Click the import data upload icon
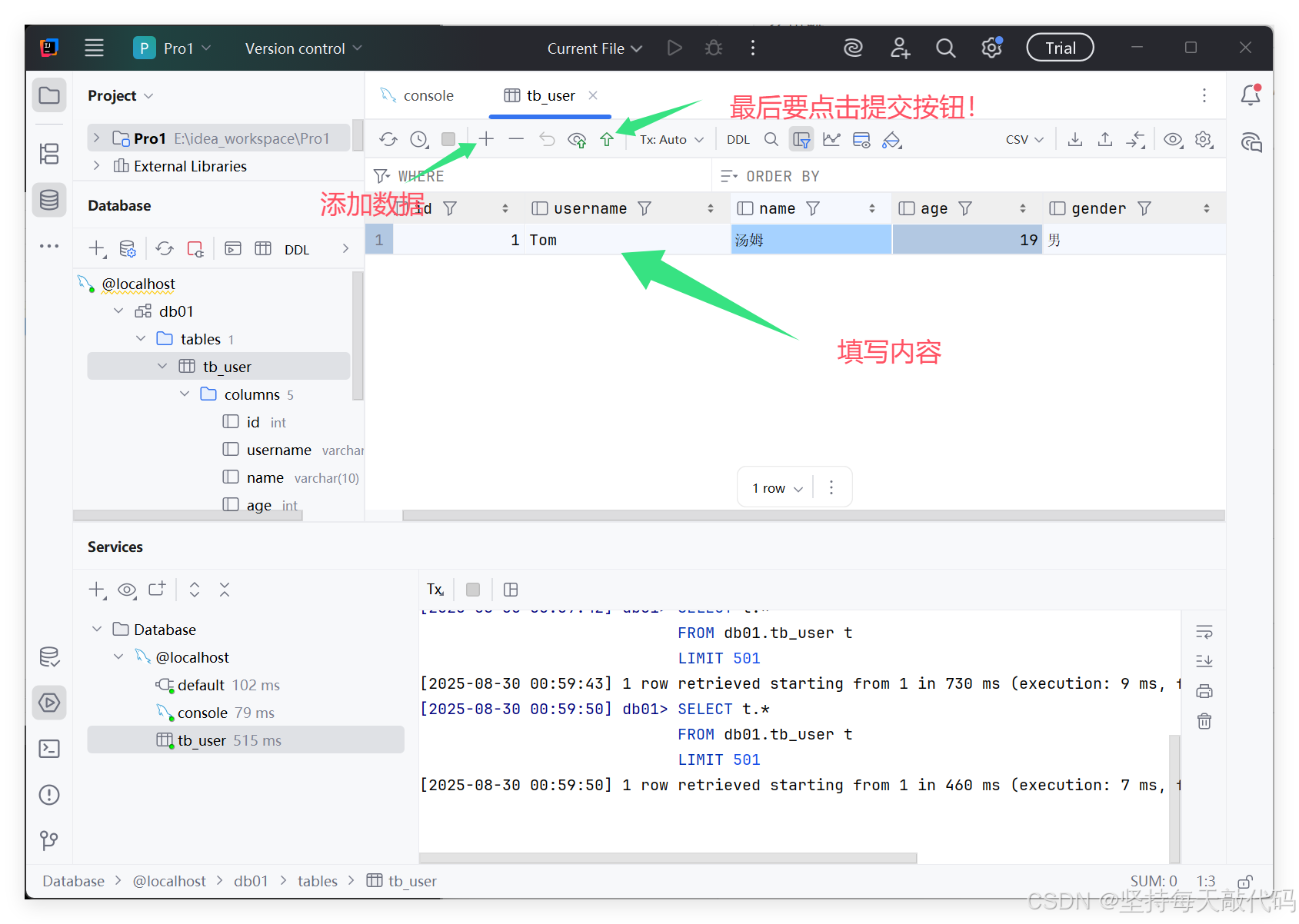 pyautogui.click(x=1105, y=139)
